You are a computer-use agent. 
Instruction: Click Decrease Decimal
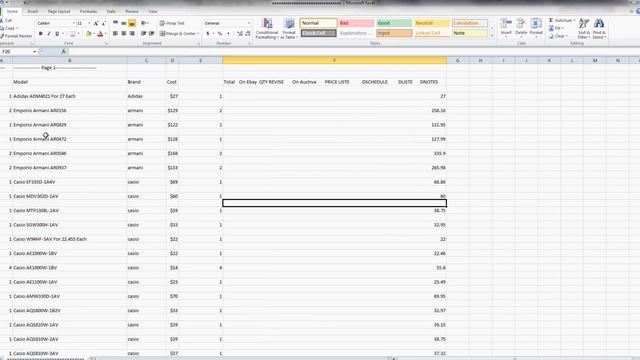coord(248,33)
